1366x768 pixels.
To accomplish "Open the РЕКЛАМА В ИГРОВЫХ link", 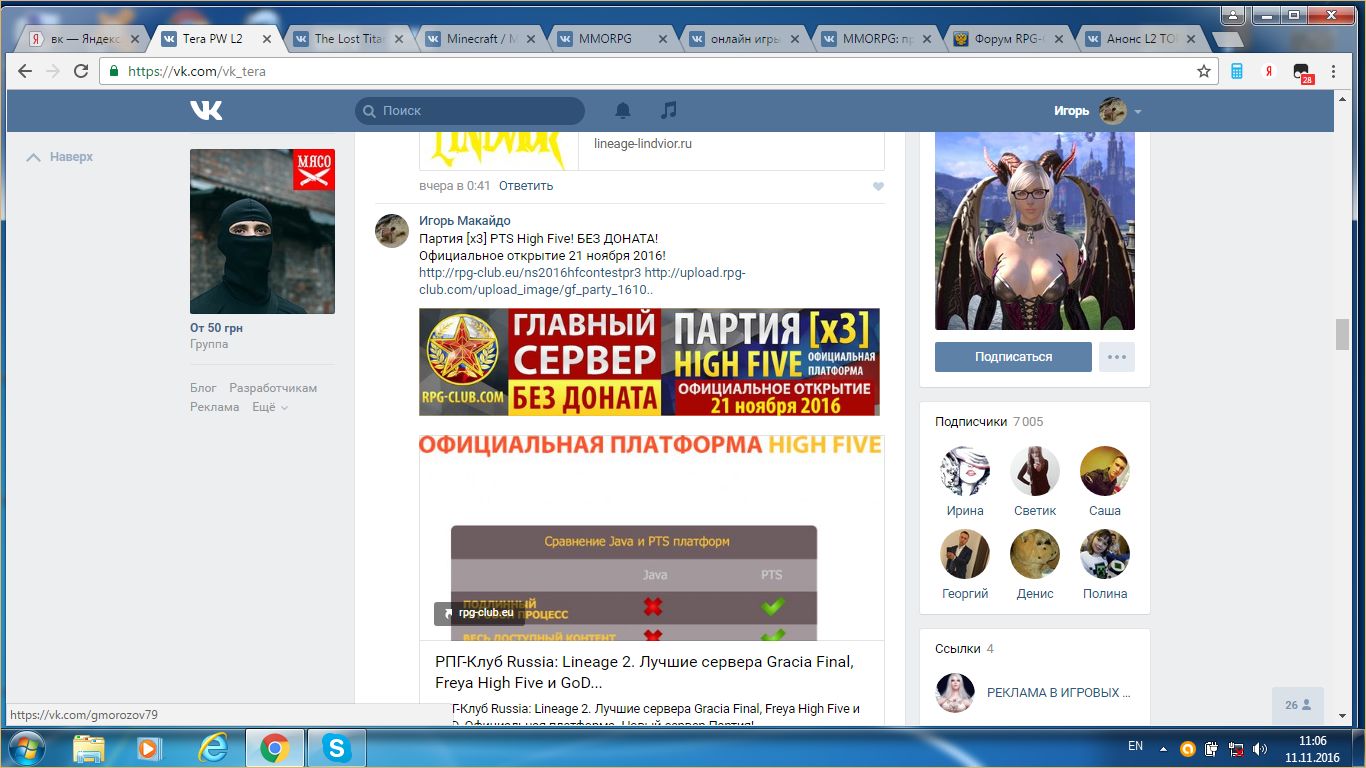I will [x=1059, y=692].
